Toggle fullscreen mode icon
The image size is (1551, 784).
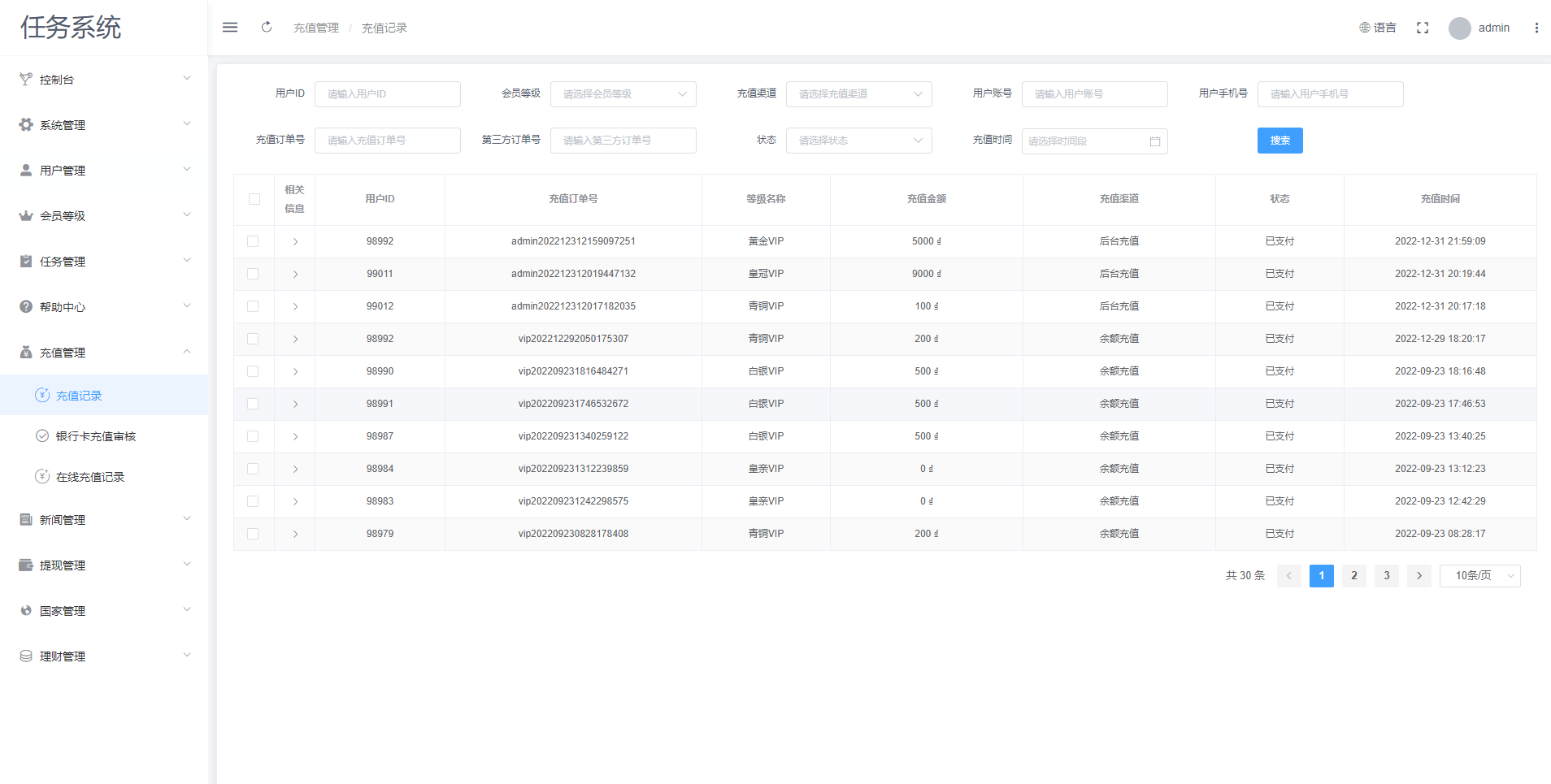pyautogui.click(x=1423, y=28)
